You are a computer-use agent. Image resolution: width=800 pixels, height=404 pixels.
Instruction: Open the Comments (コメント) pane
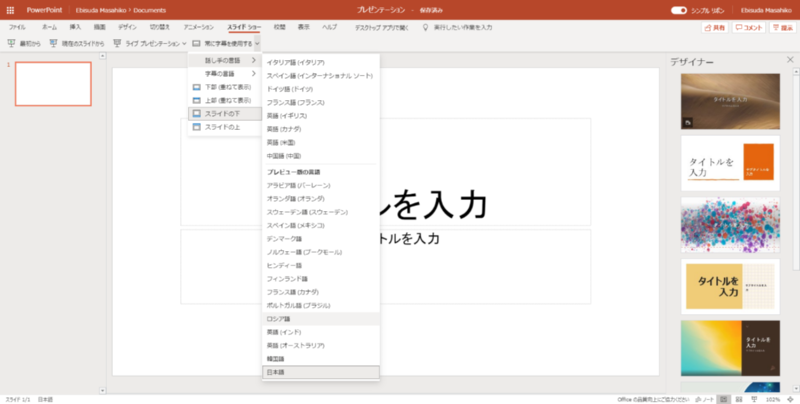pos(747,27)
